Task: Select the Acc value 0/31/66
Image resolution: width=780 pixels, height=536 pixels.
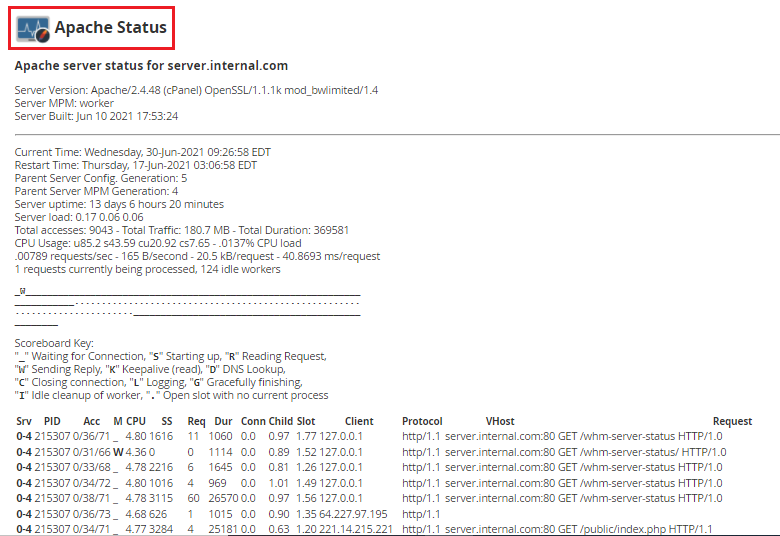Action: 92,452
